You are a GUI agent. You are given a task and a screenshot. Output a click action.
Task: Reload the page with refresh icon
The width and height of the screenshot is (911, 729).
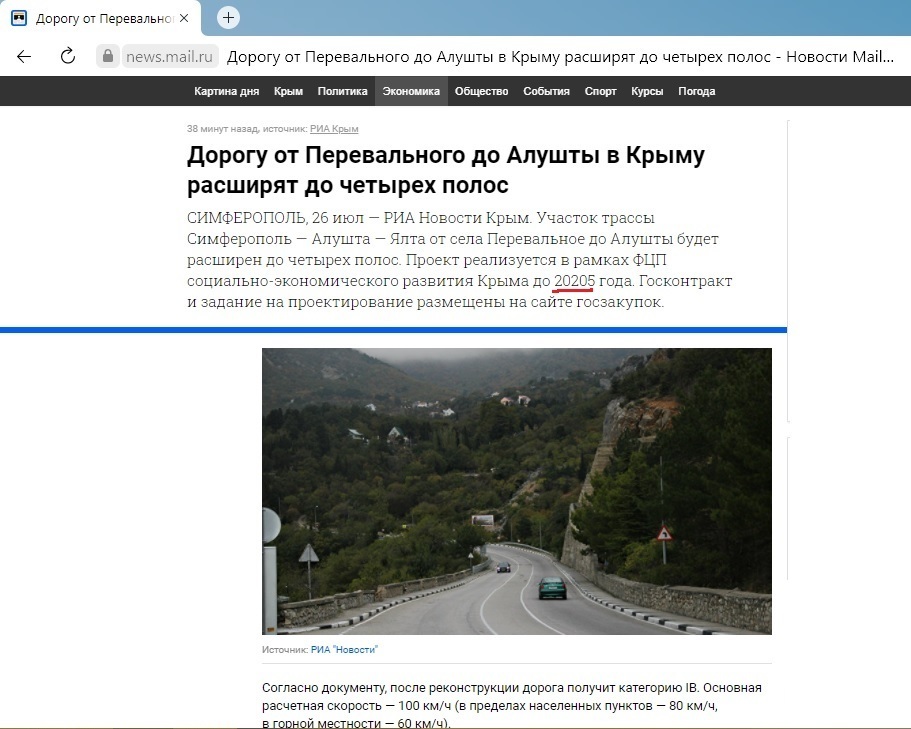[x=68, y=56]
